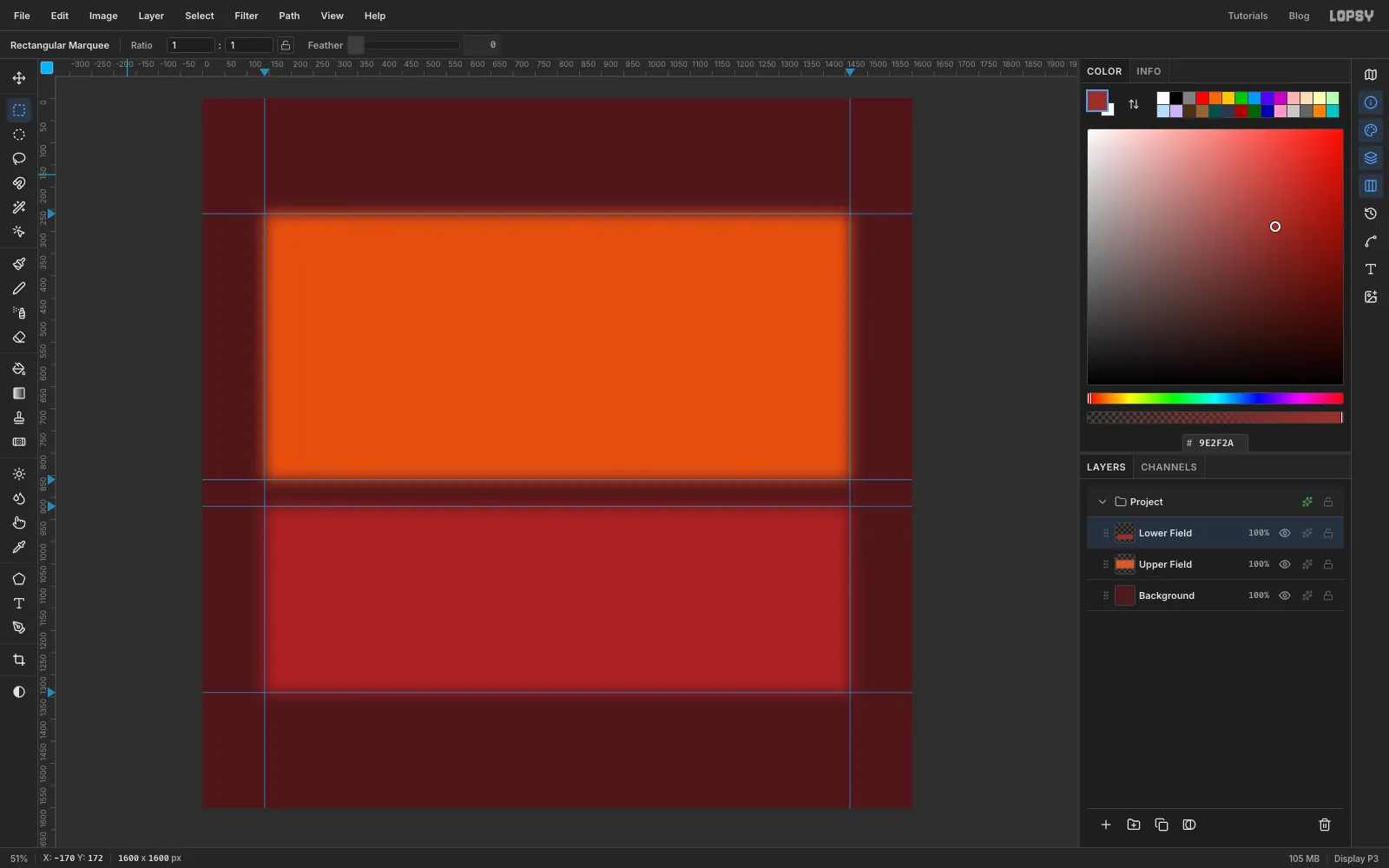Open the Filter menu

pyautogui.click(x=247, y=16)
